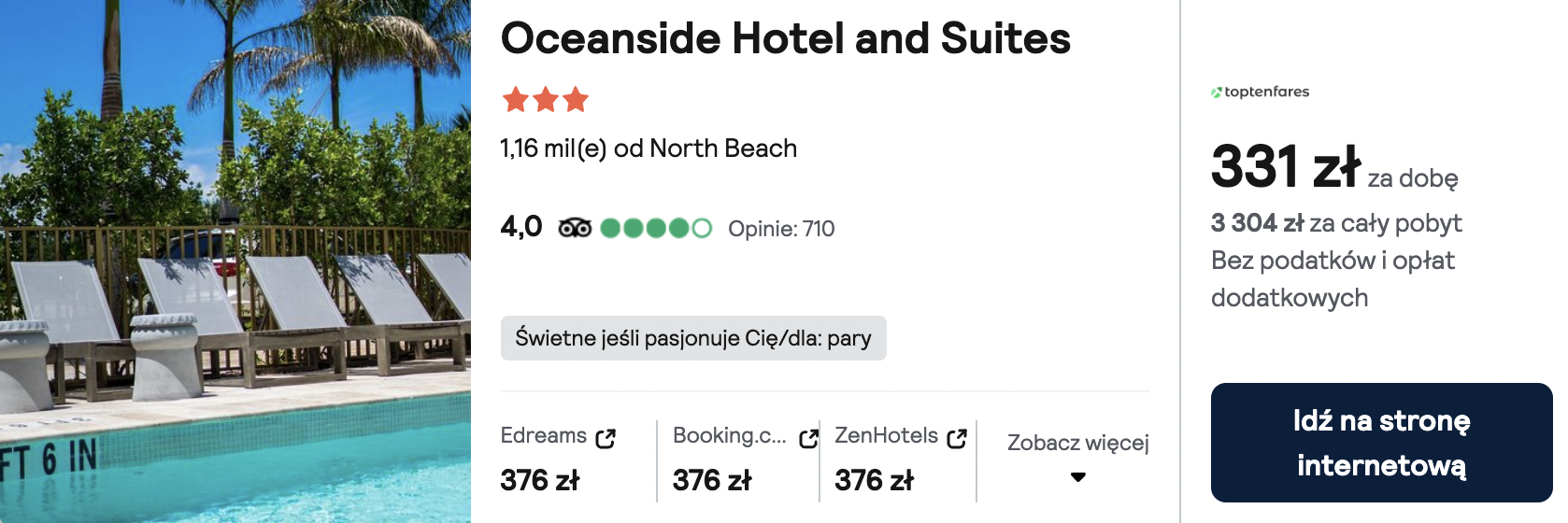1568x523 pixels.
Task: Click the 3 304 zł total stay price
Action: (1257, 223)
